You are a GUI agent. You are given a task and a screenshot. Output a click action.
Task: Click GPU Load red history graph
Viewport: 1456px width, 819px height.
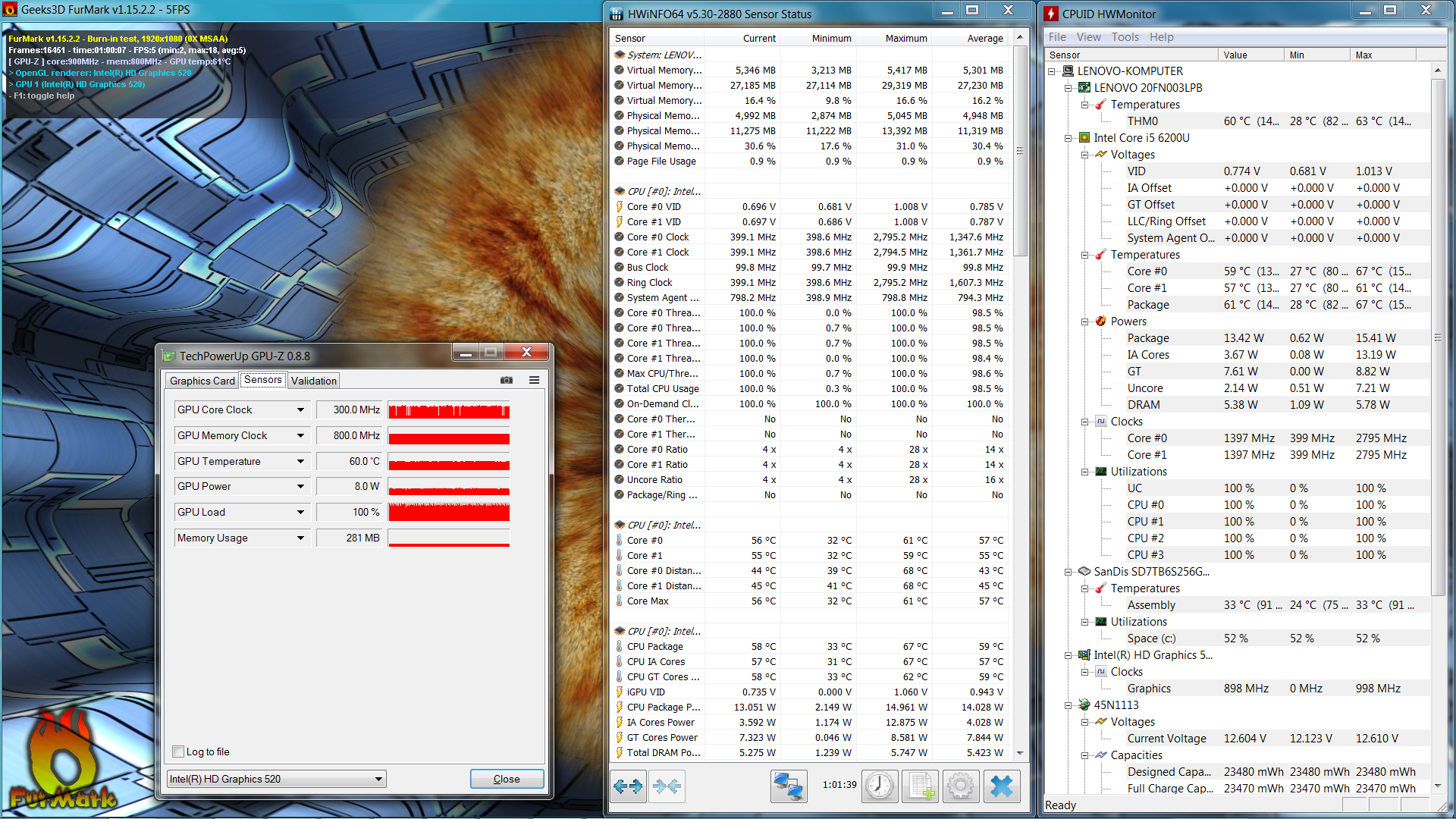[449, 512]
